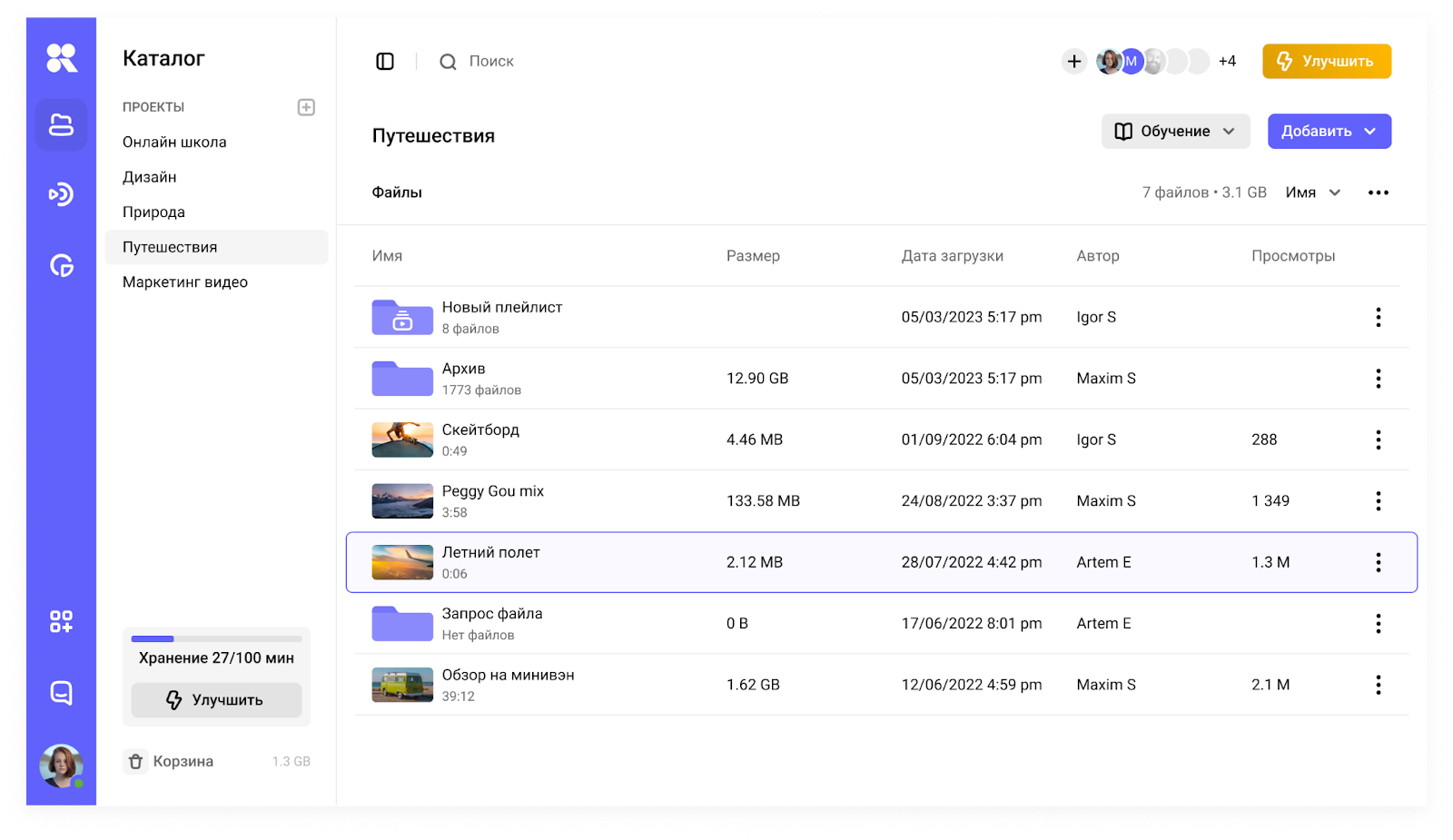
Task: Click the 24/08/2022 3:37 pm date cell
Action: point(972,501)
